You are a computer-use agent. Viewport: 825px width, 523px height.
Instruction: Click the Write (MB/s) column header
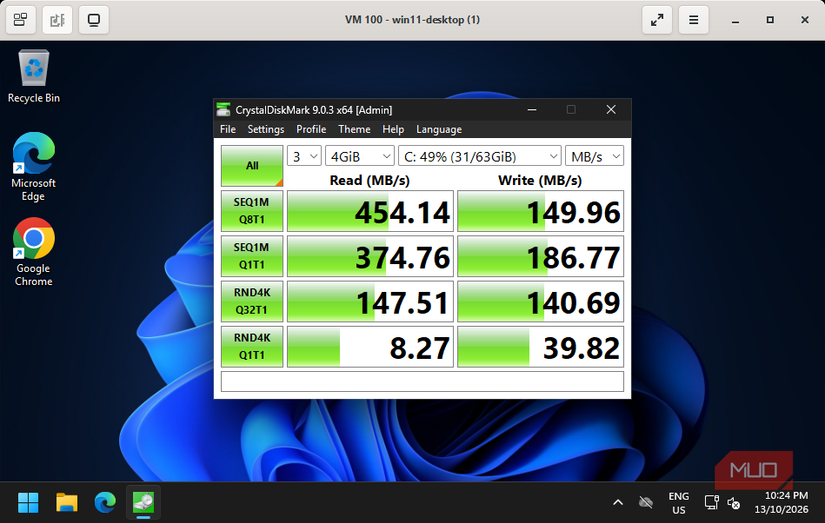(x=540, y=180)
